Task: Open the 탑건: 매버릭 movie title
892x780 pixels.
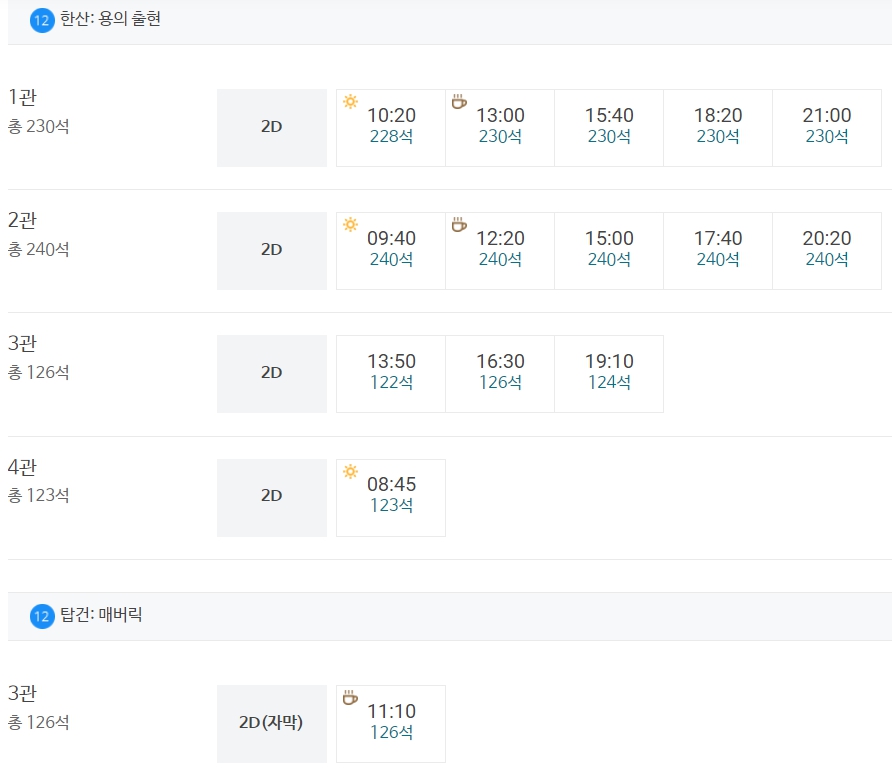Action: [101, 614]
